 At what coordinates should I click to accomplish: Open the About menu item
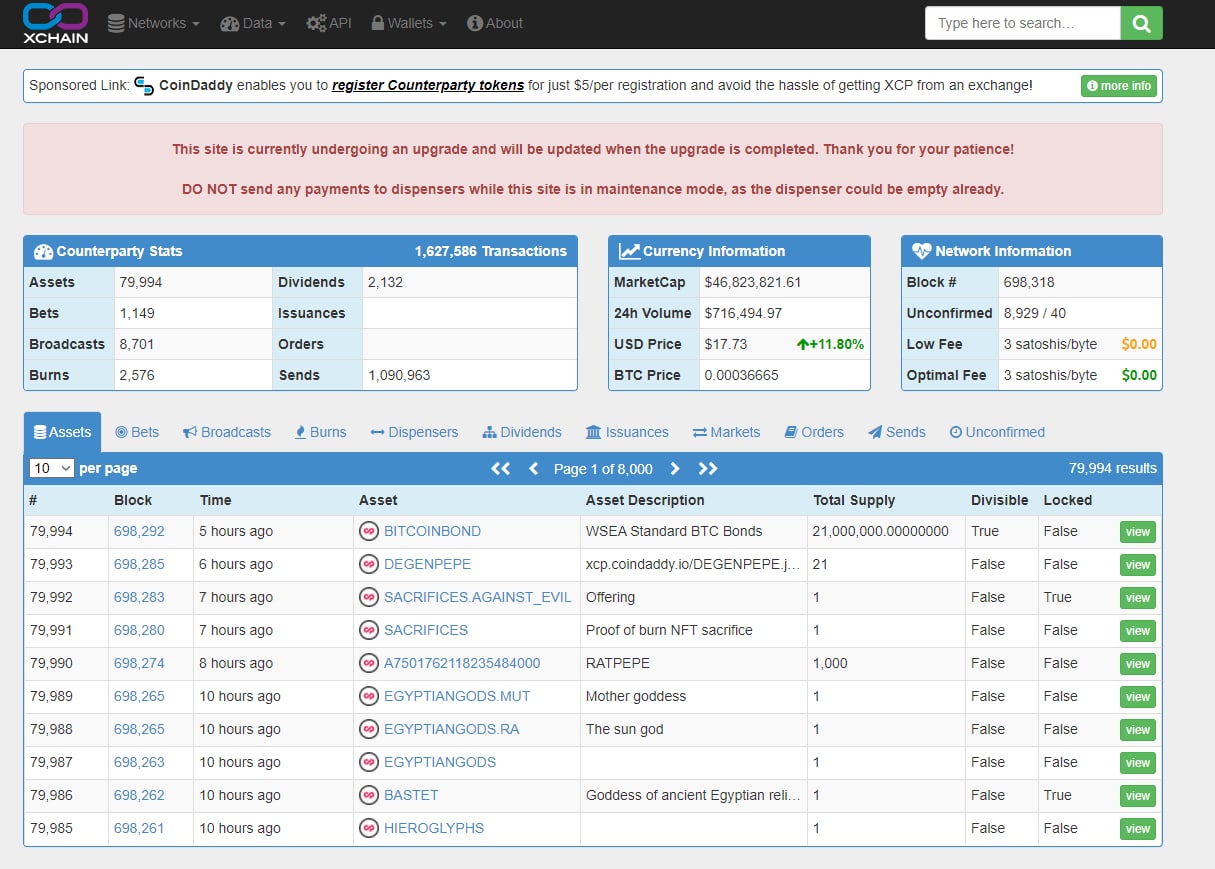point(495,23)
